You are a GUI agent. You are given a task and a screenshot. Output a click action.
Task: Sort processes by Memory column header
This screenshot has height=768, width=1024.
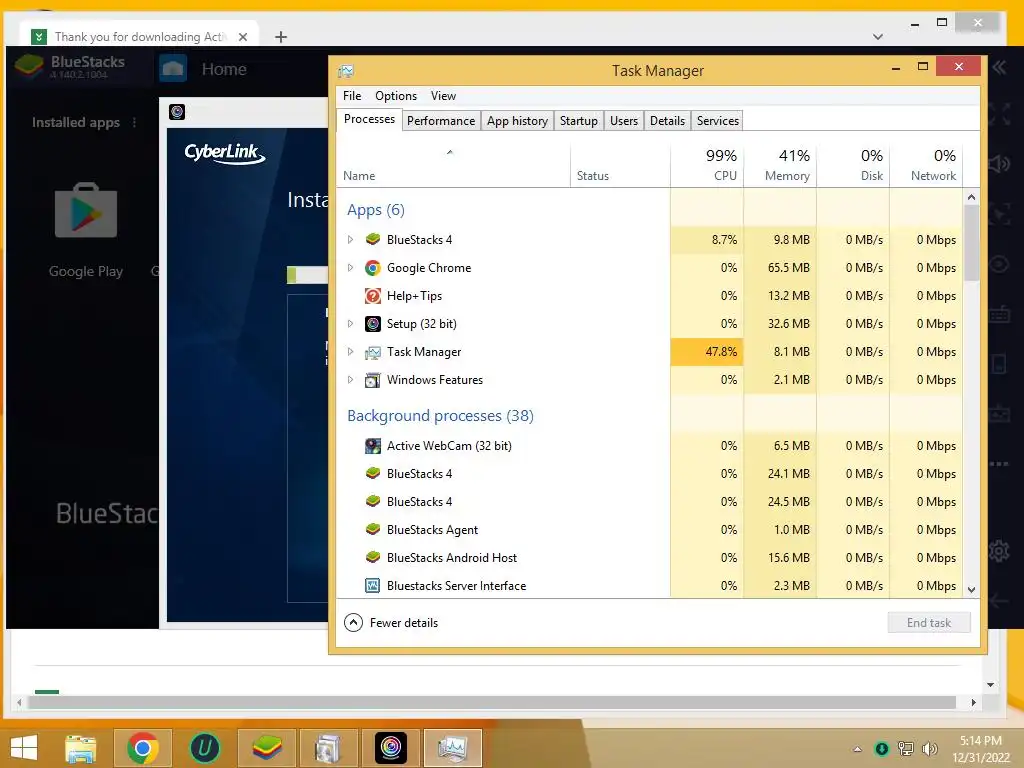pos(780,165)
